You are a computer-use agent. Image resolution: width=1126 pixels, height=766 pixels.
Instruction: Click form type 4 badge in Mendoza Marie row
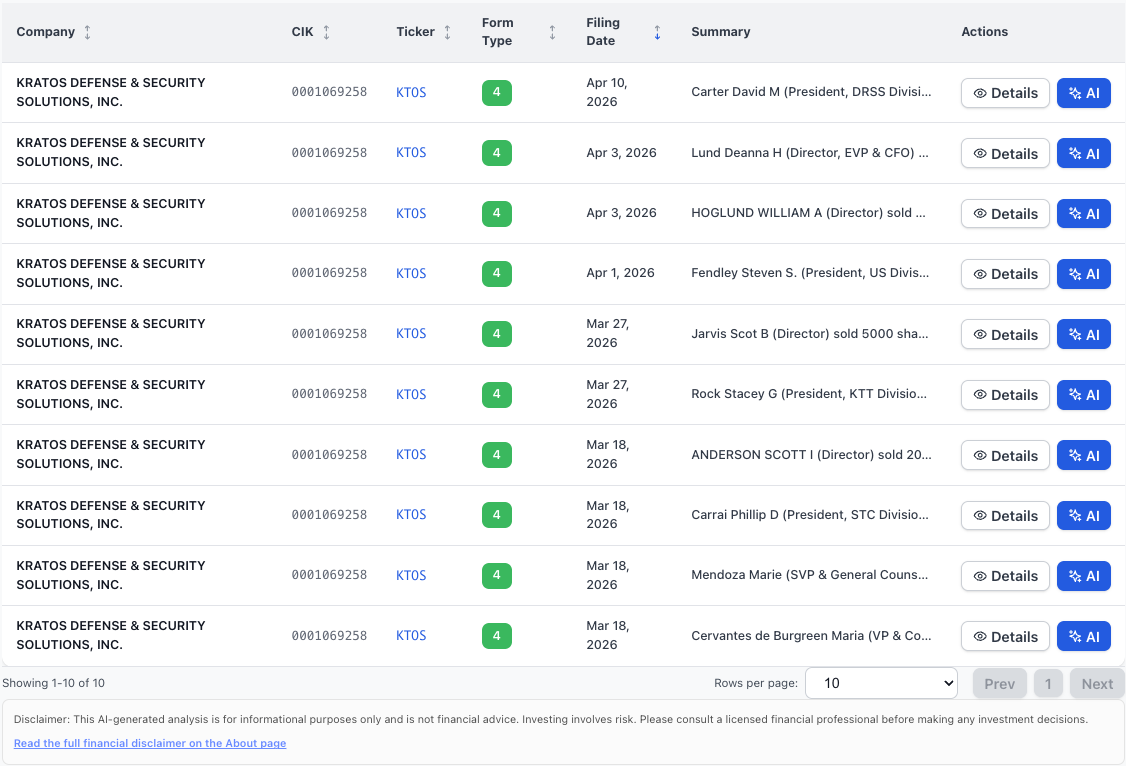[x=496, y=575]
